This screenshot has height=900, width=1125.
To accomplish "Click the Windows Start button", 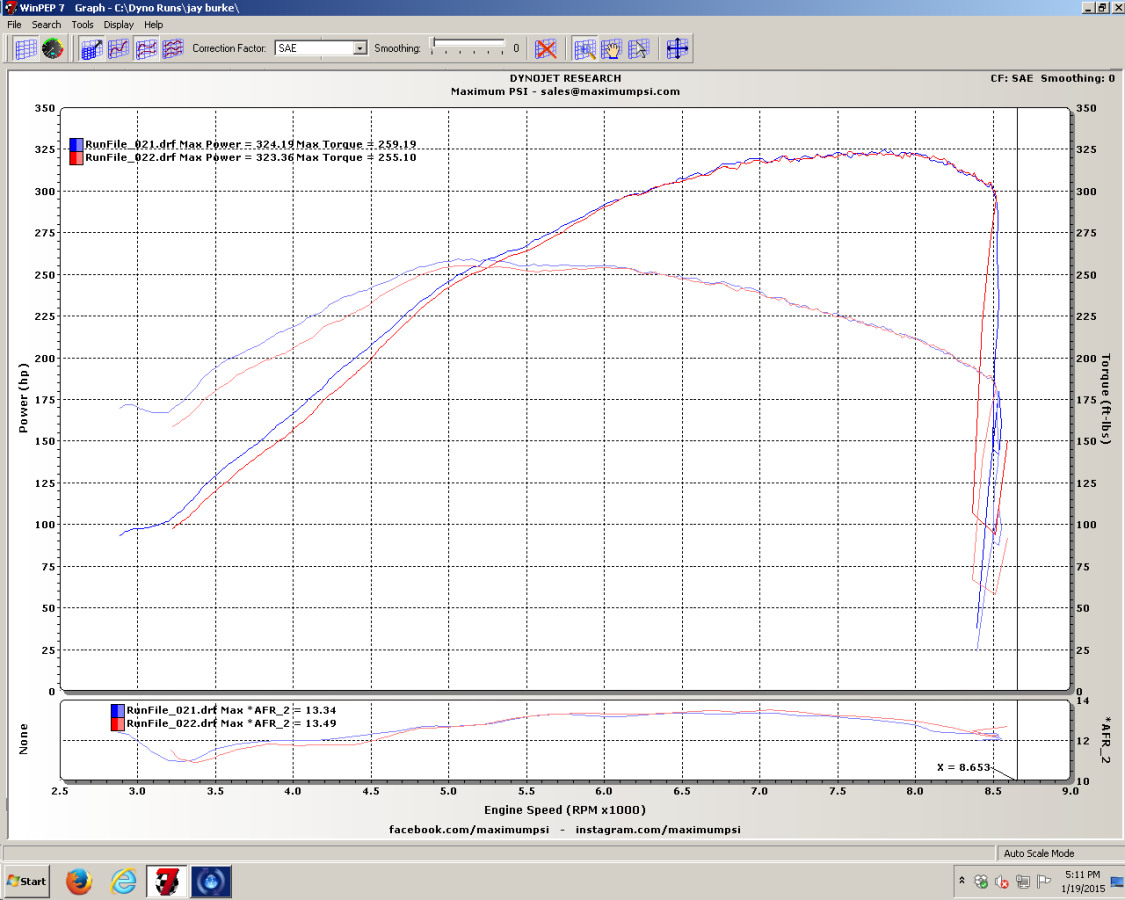I will (x=27, y=881).
